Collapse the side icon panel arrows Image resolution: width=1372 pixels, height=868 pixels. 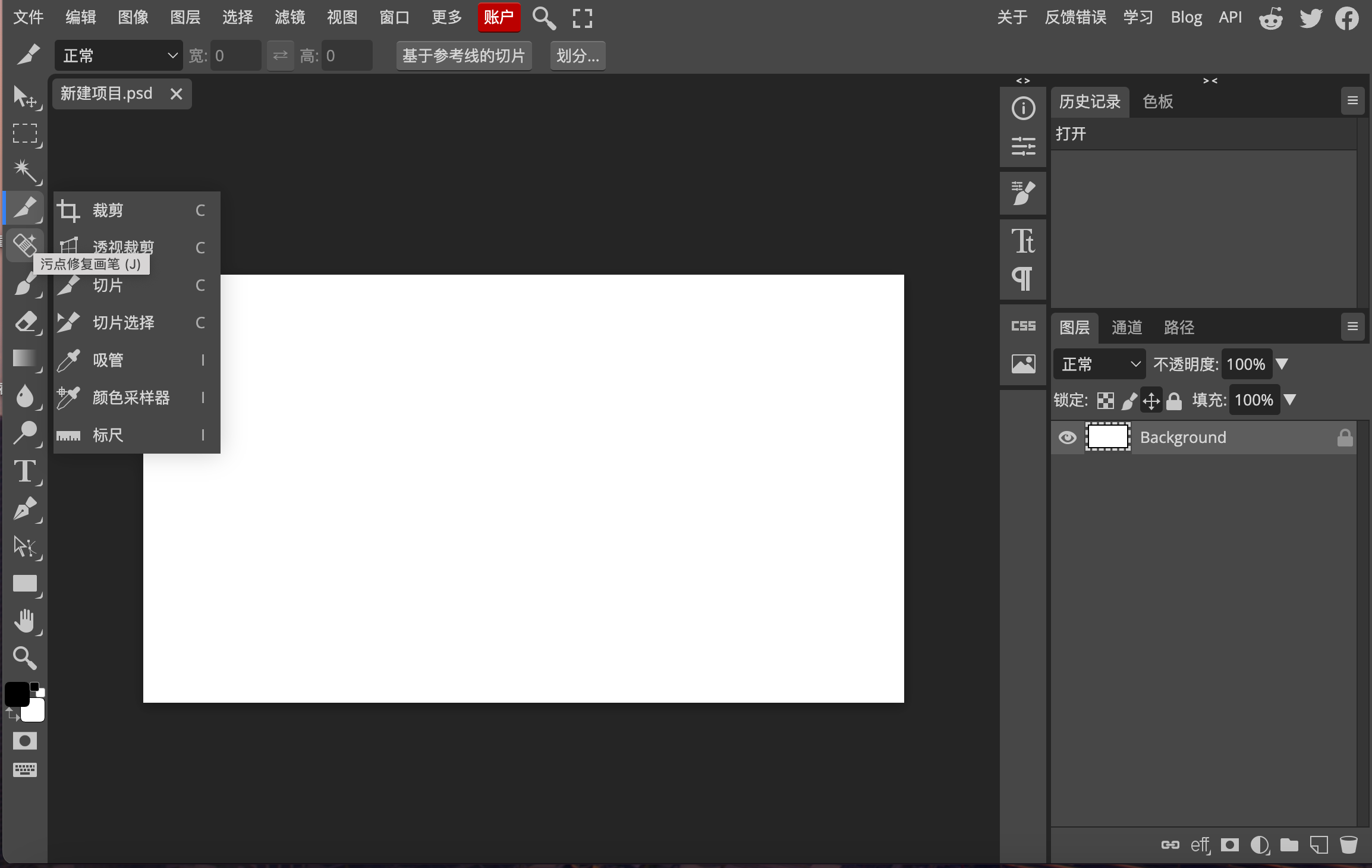[x=1022, y=80]
